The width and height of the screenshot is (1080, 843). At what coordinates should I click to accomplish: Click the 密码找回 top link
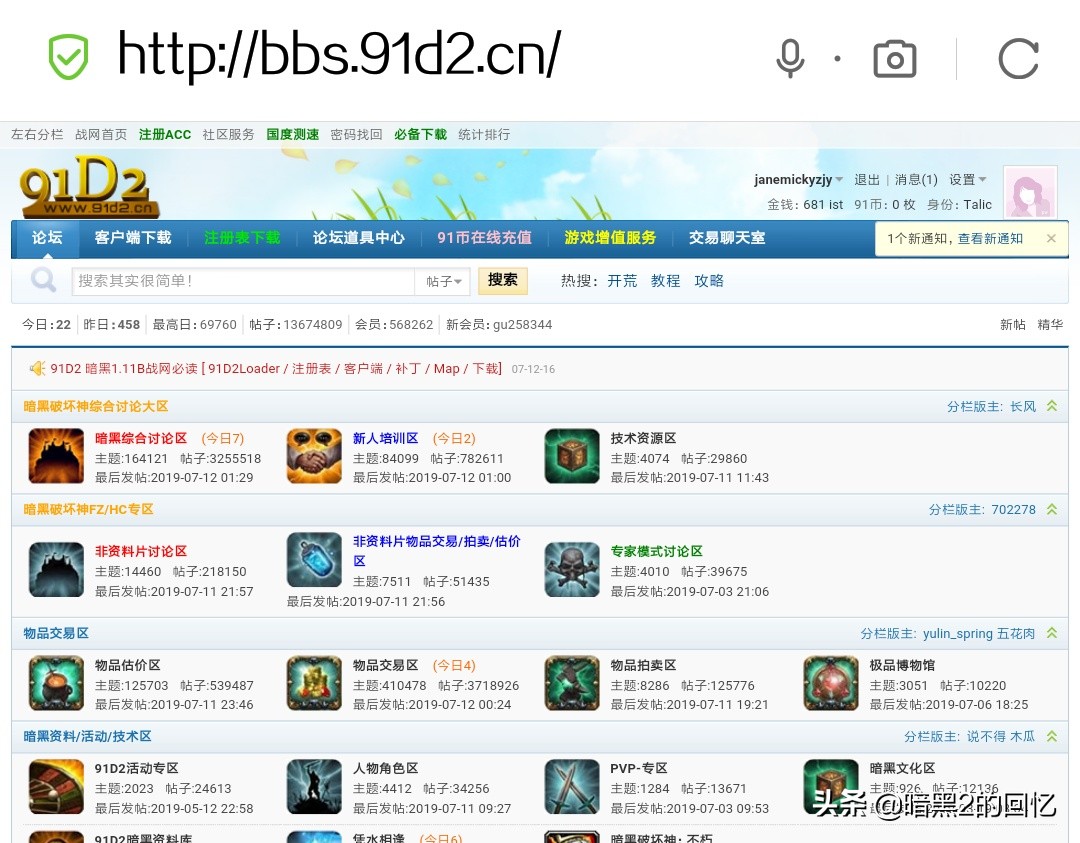pos(356,134)
